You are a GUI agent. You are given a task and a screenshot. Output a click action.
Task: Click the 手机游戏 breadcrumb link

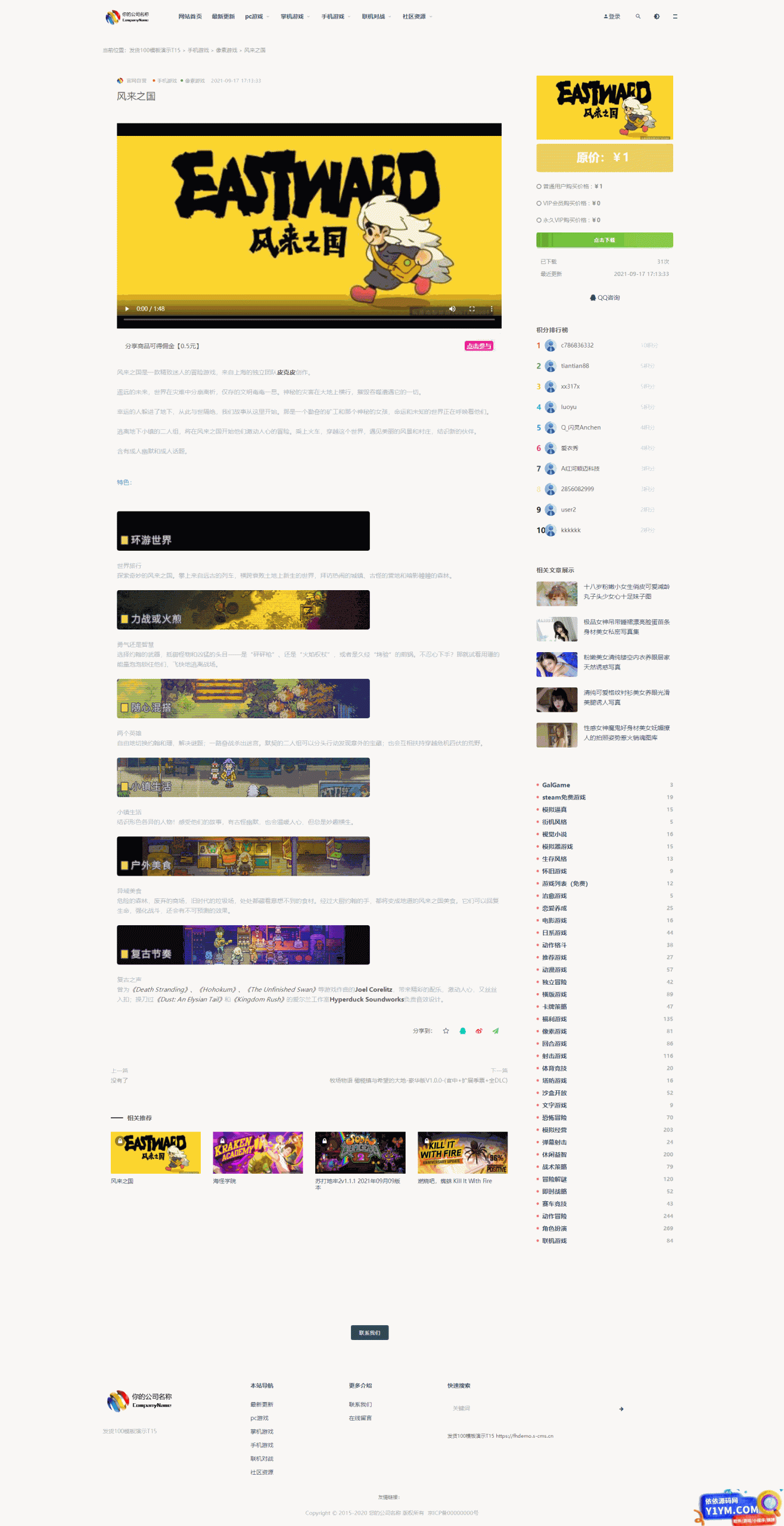click(198, 51)
